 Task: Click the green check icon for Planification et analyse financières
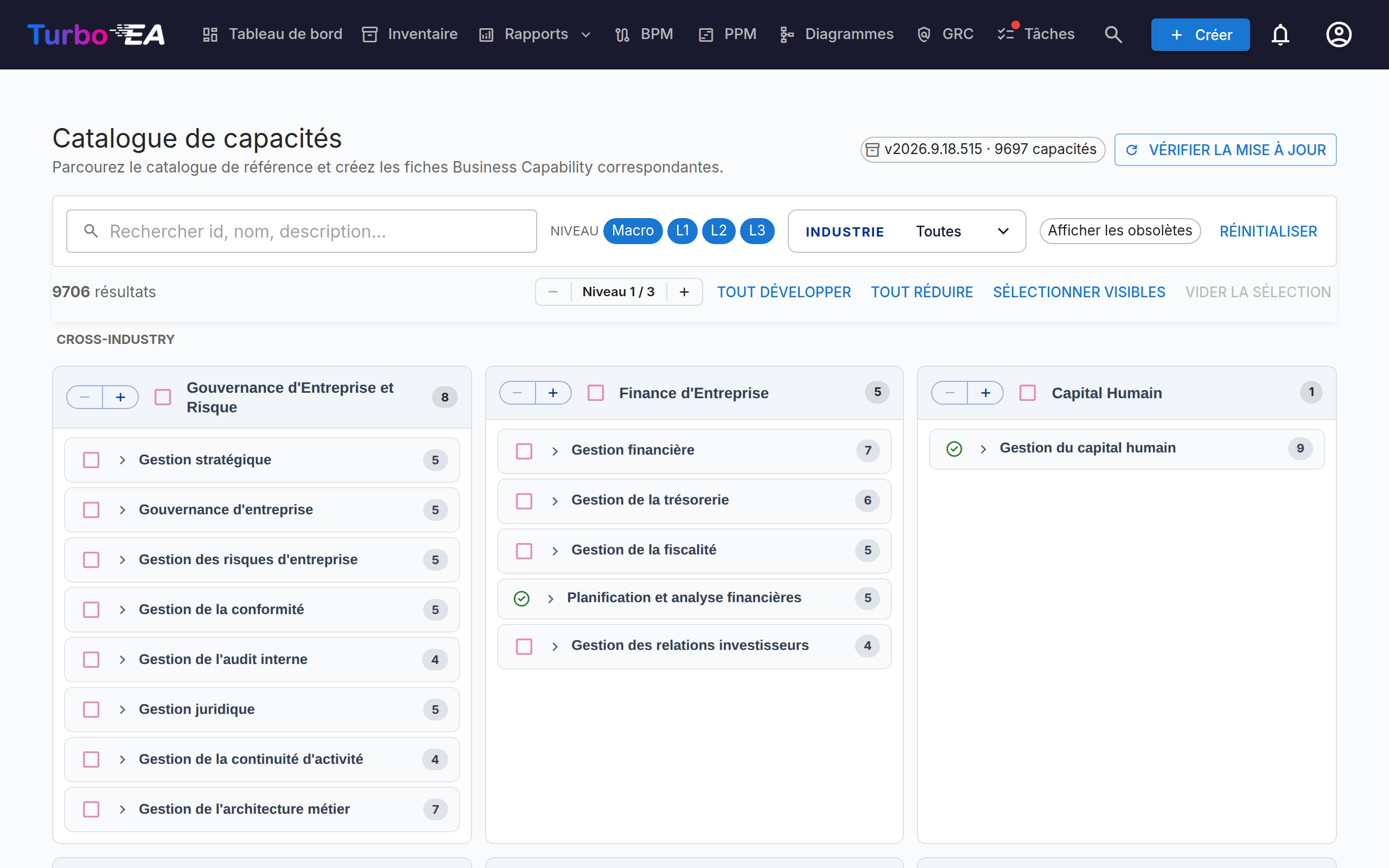(x=521, y=599)
